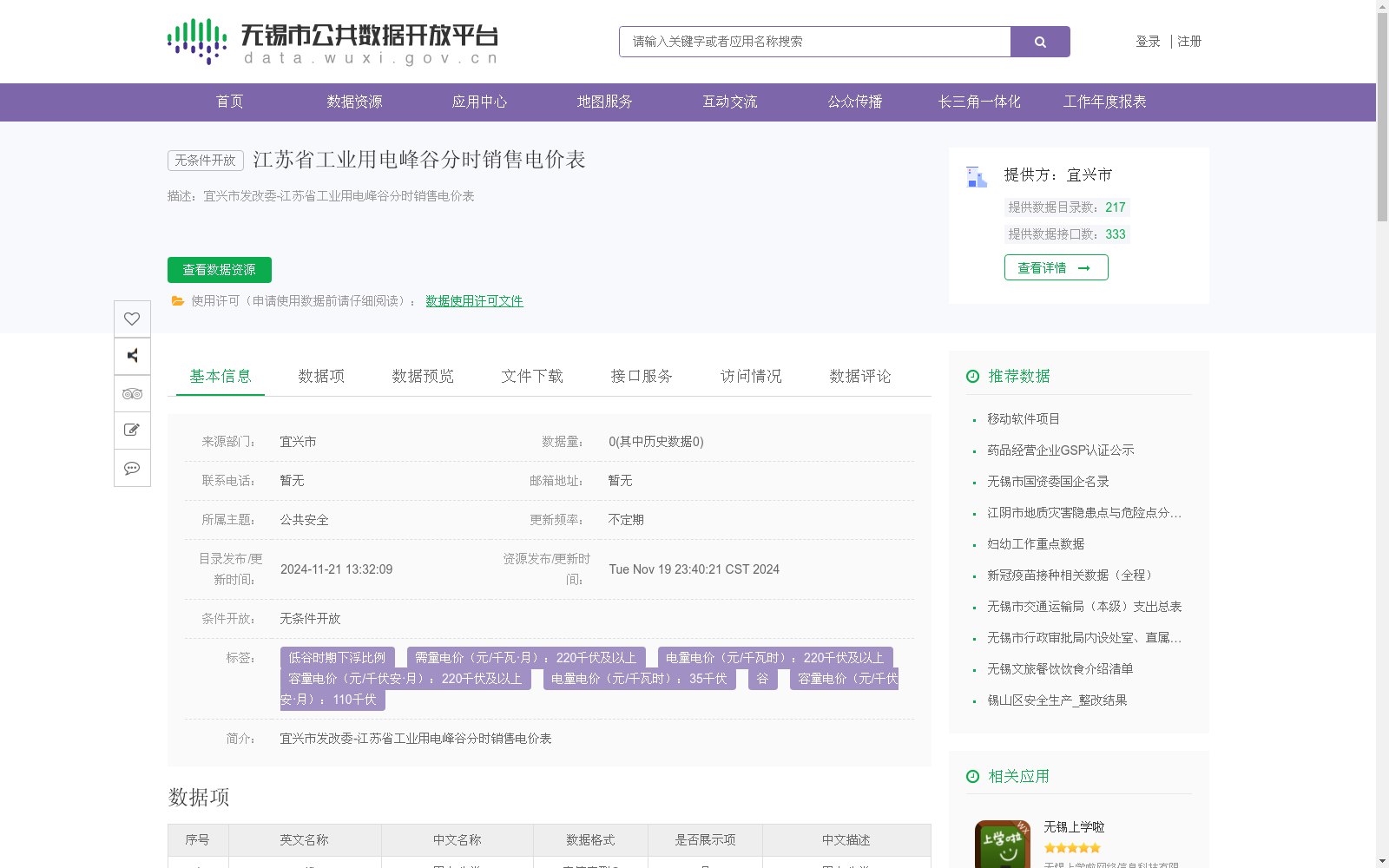Click the comment bubble icon in sidebar

tap(132, 468)
